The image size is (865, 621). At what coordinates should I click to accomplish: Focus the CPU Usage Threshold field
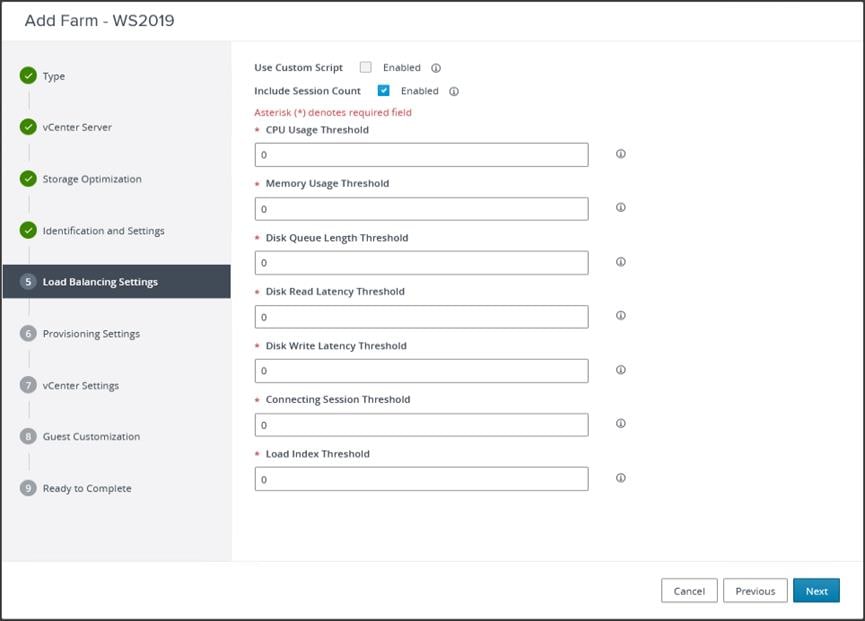[x=421, y=155]
